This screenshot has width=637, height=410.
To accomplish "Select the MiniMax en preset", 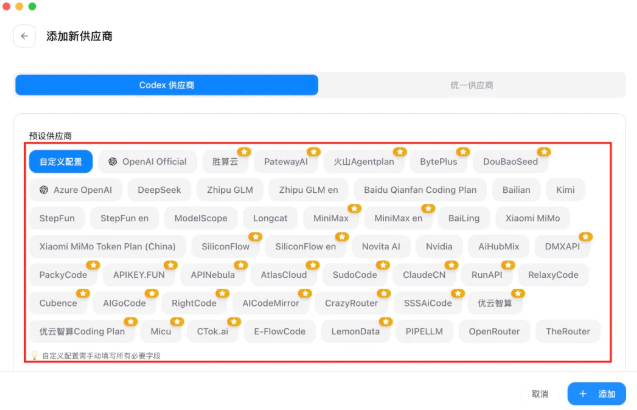I will (x=399, y=218).
